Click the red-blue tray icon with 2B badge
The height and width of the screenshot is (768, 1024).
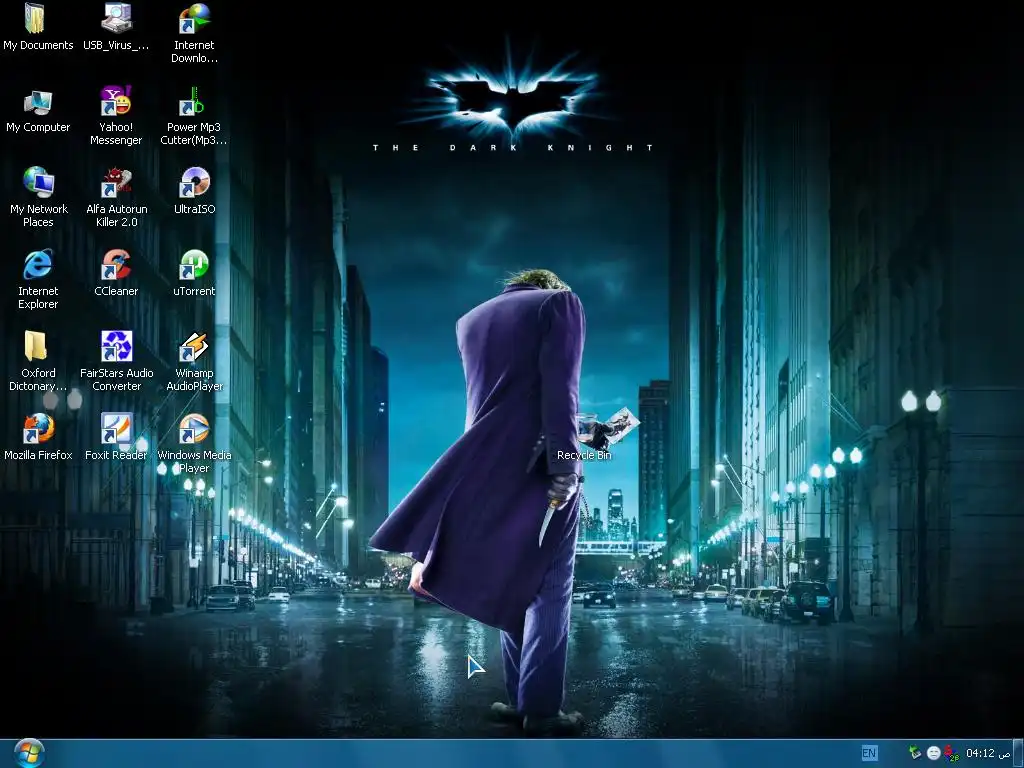pyautogui.click(x=952, y=754)
